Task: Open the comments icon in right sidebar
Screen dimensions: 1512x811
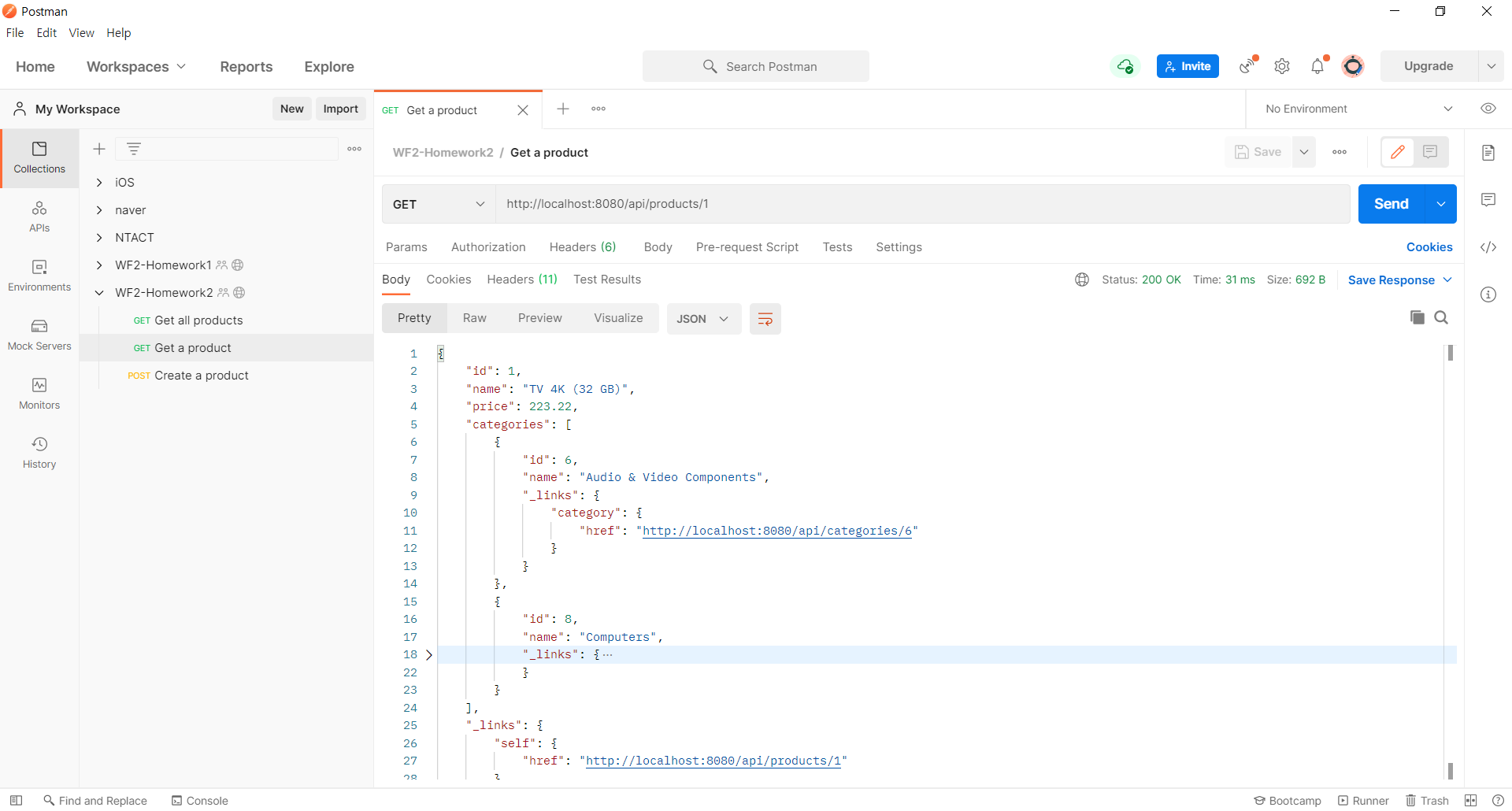Action: point(1488,200)
